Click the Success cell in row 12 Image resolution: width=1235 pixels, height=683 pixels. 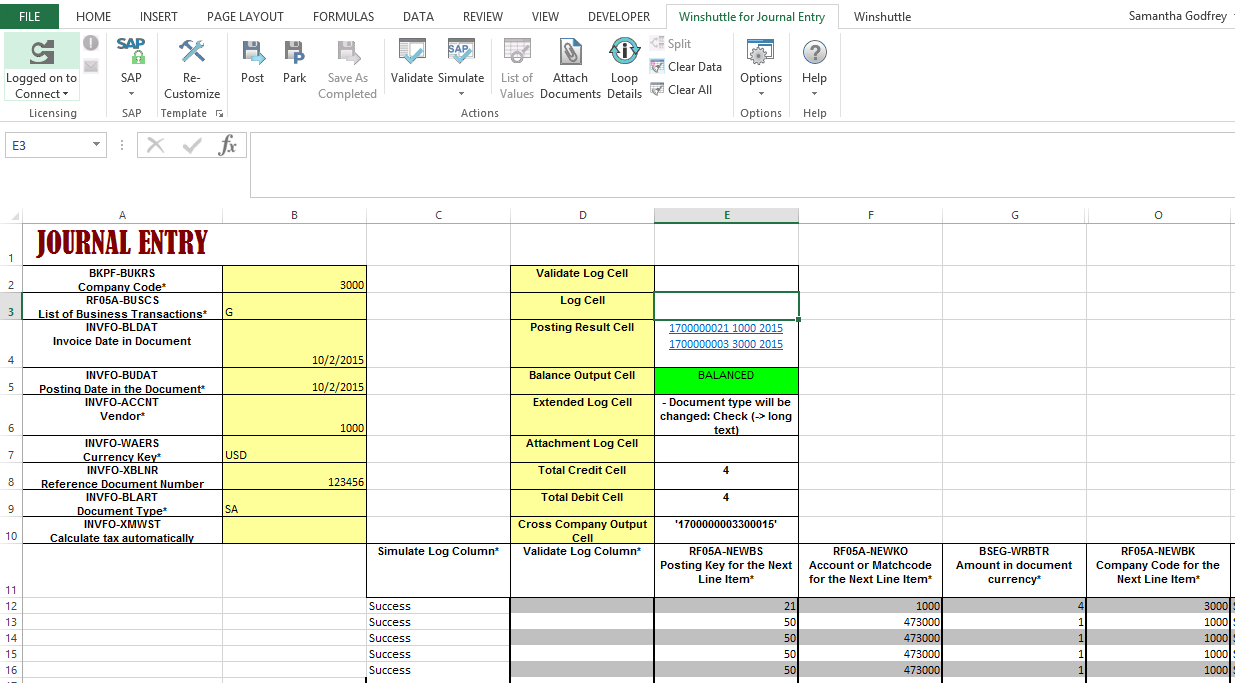click(438, 606)
